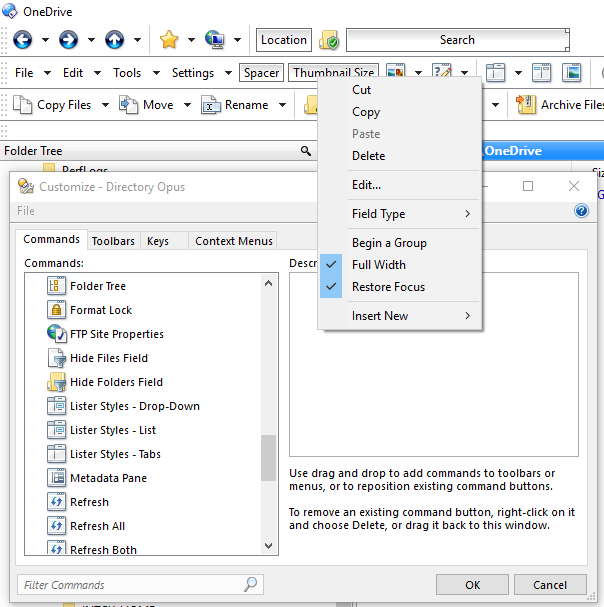
Task: Open the Forward button history dropdown arrow
Action: tap(91, 40)
